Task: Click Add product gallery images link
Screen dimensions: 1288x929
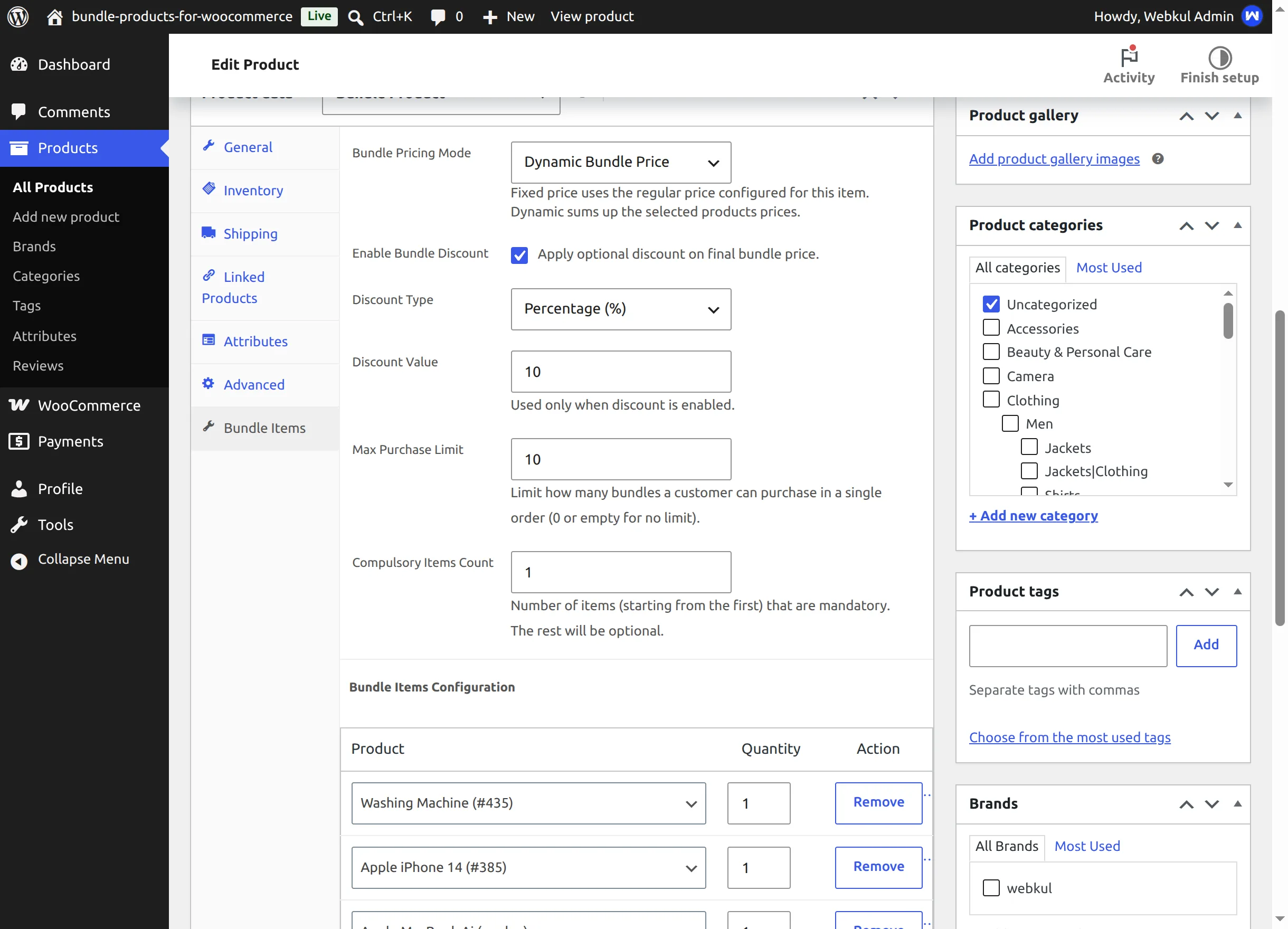Action: [1054, 158]
